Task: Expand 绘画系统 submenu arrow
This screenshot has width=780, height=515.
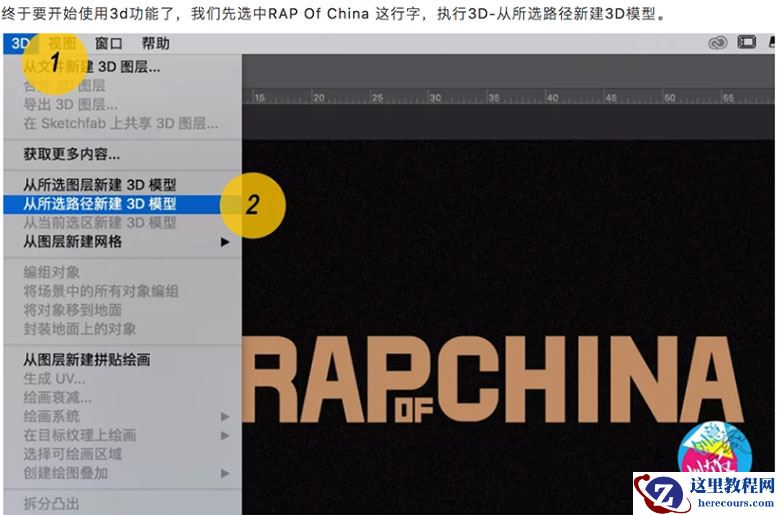Action: pyautogui.click(x=225, y=416)
